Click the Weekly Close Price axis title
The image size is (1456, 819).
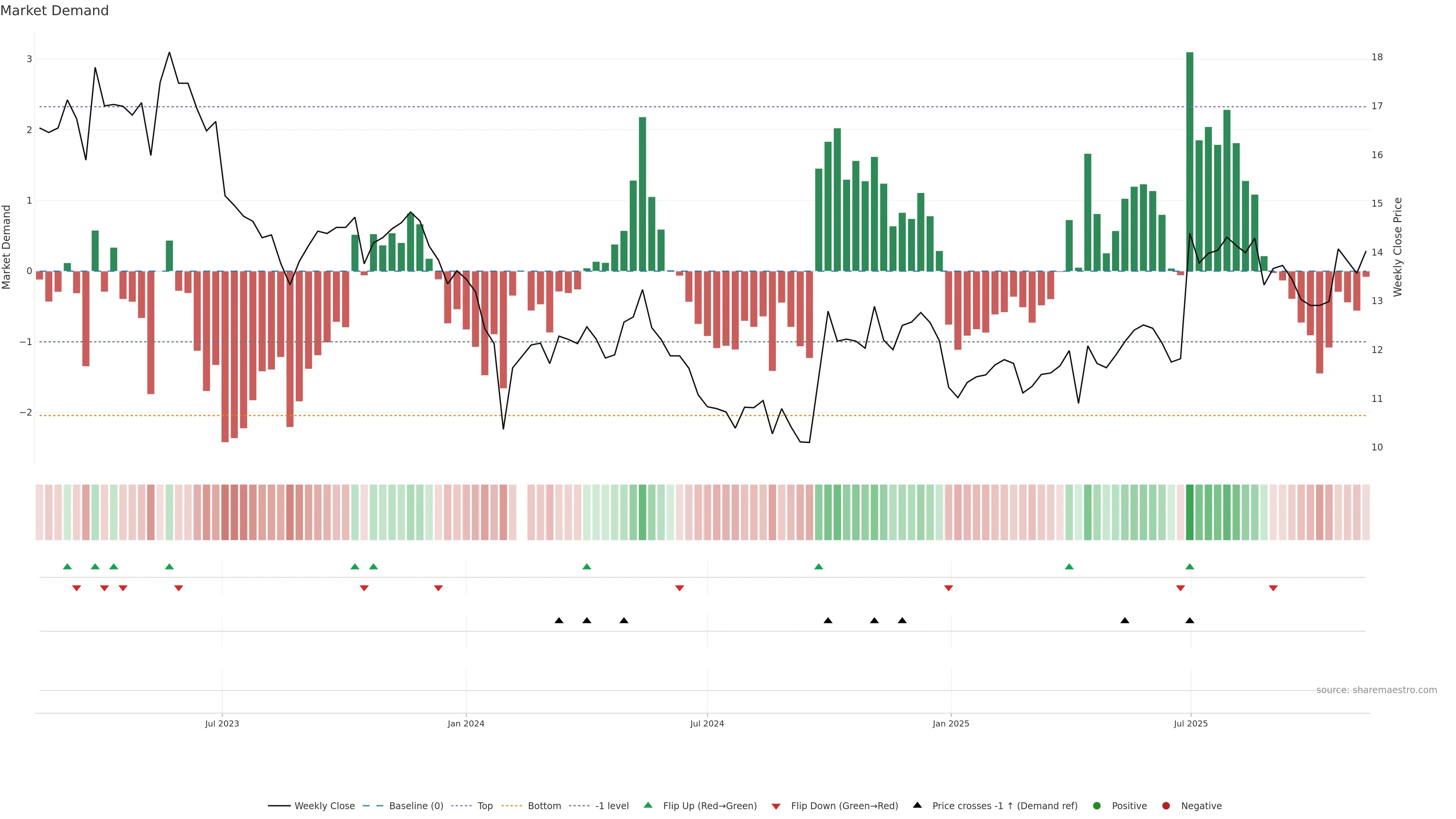[x=1398, y=247]
